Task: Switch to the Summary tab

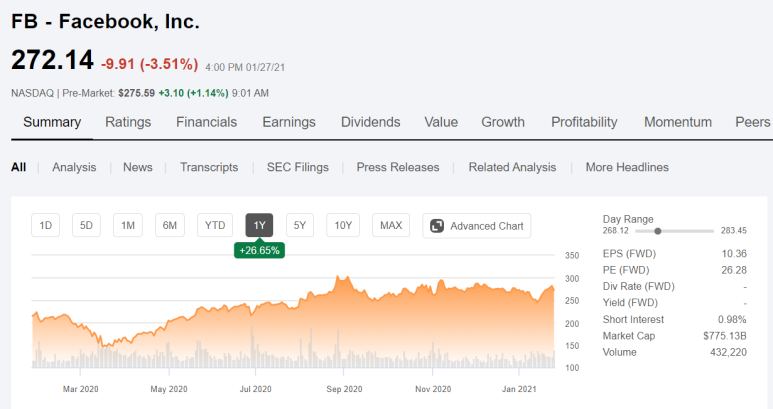Action: 52,122
